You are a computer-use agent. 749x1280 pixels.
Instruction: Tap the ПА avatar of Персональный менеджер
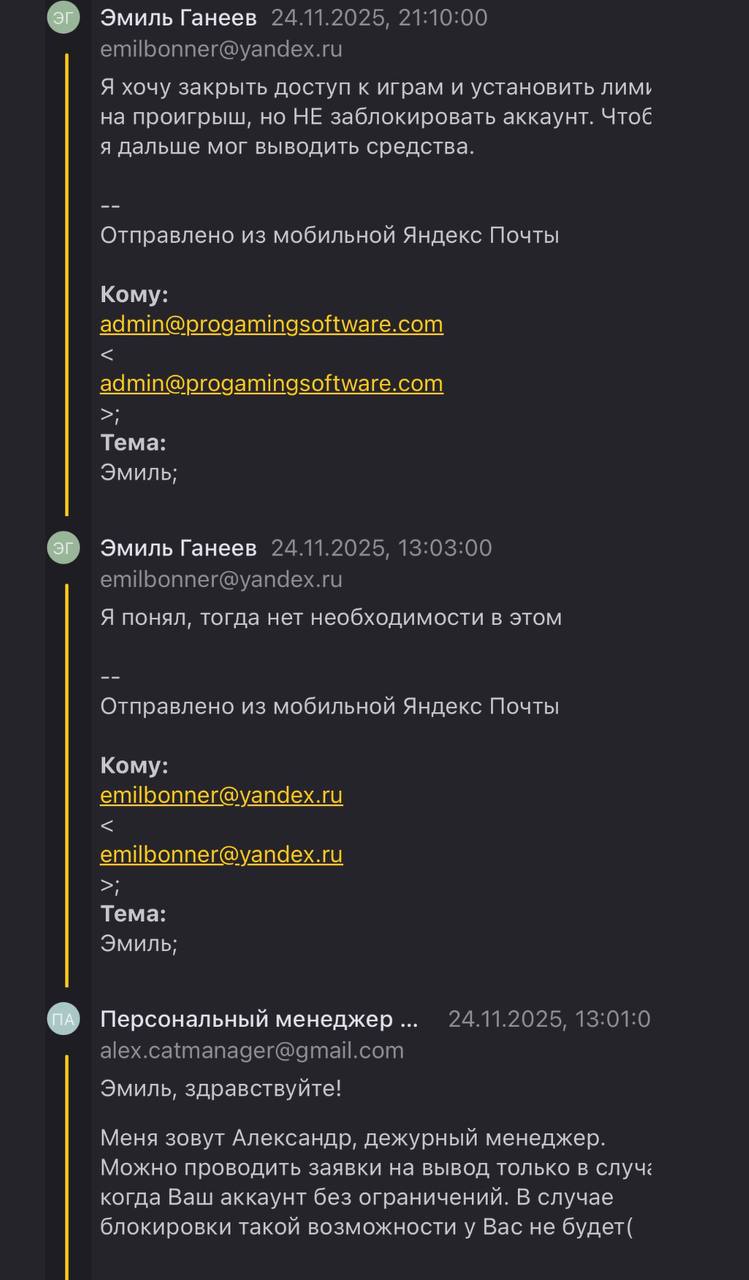tap(63, 1019)
